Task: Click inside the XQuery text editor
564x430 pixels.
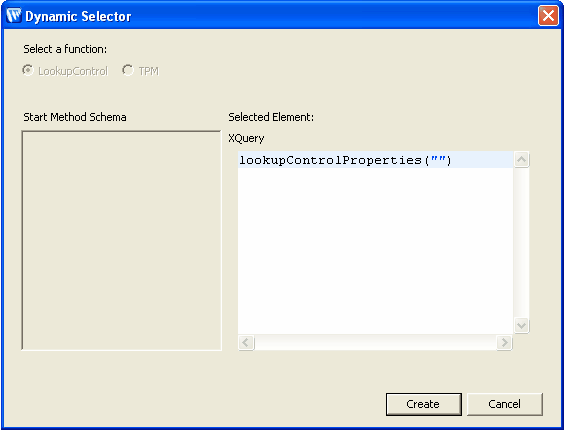Action: coord(376,243)
